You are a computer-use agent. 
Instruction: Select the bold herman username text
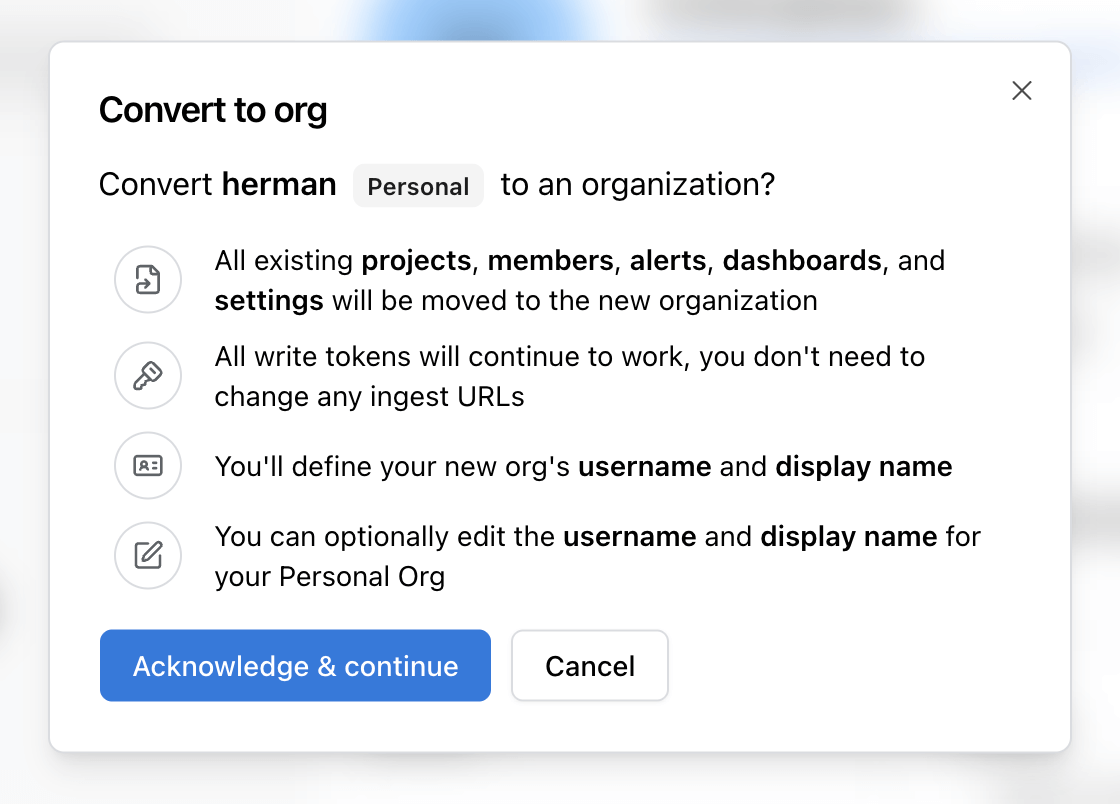pyautogui.click(x=278, y=184)
